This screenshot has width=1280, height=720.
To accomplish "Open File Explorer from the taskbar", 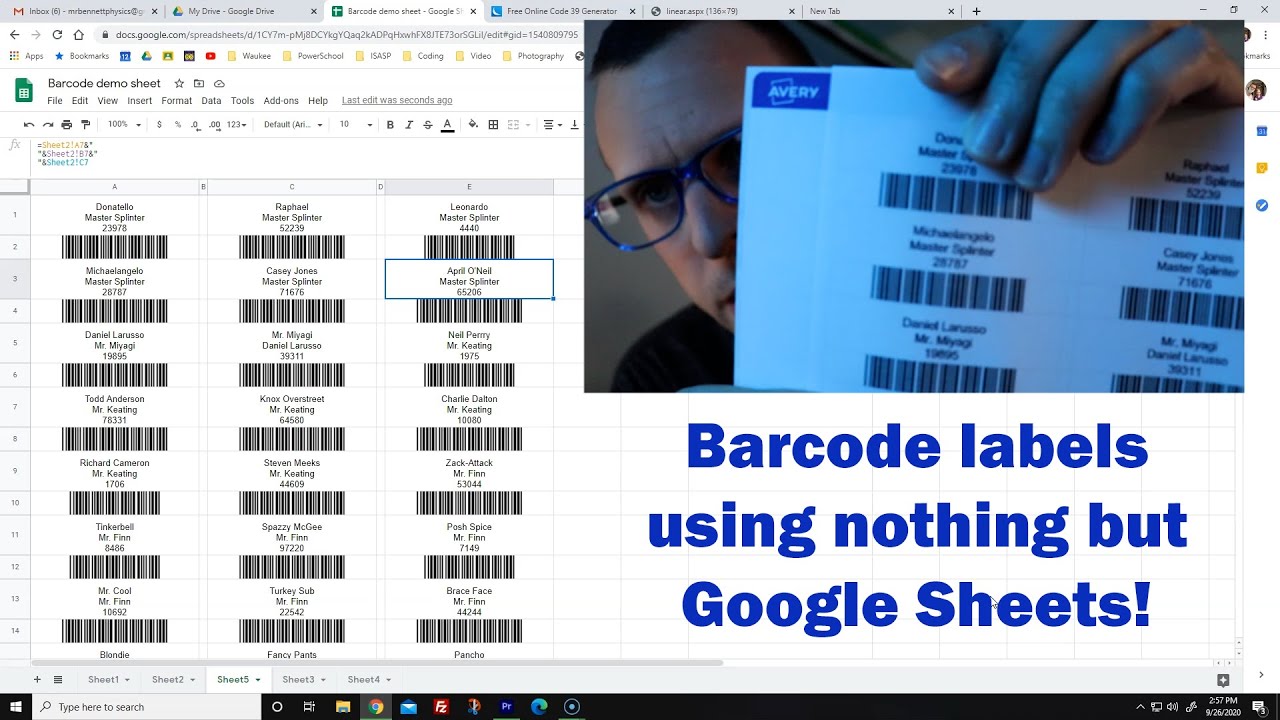I will 342,706.
